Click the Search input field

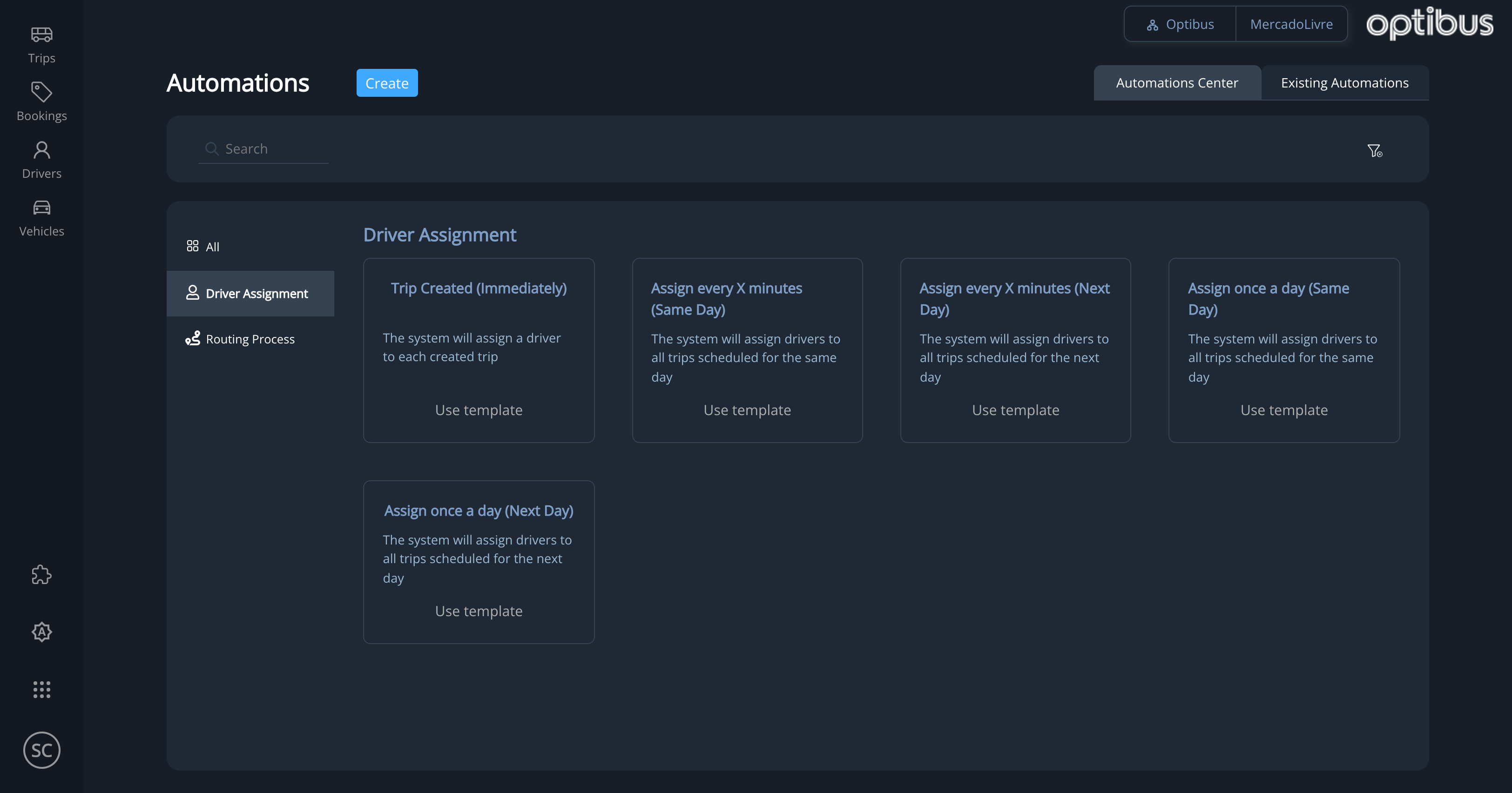[x=262, y=148]
